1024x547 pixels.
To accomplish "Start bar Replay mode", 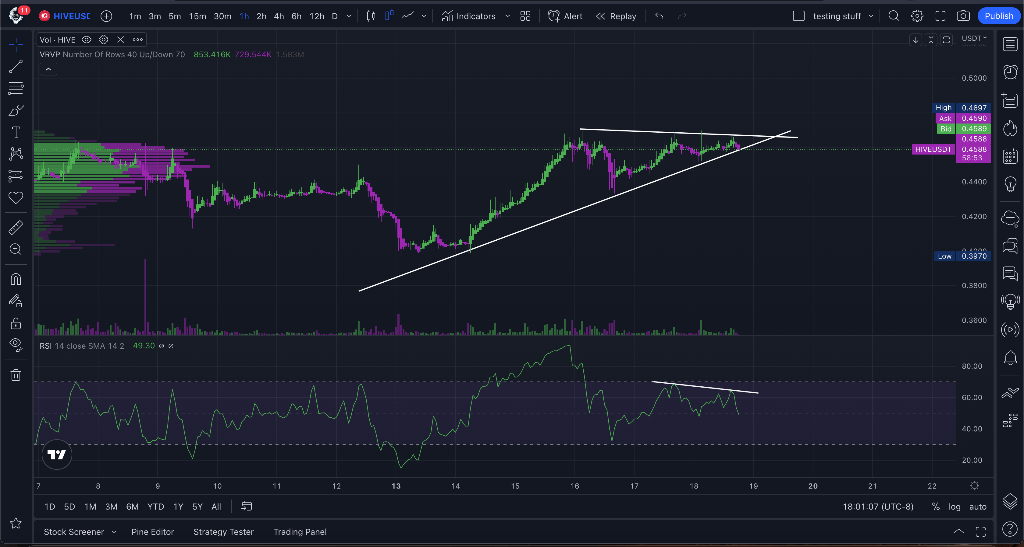I will pos(615,16).
